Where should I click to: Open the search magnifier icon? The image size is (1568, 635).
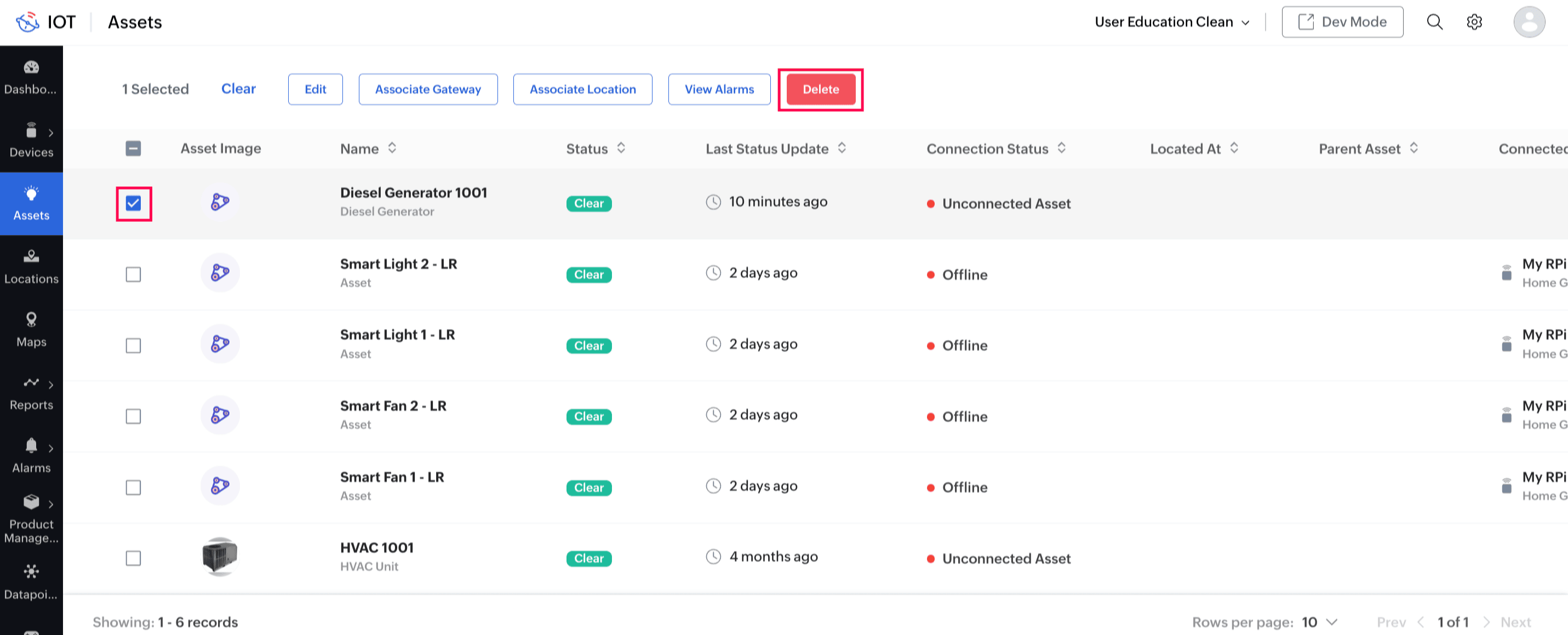(x=1434, y=22)
